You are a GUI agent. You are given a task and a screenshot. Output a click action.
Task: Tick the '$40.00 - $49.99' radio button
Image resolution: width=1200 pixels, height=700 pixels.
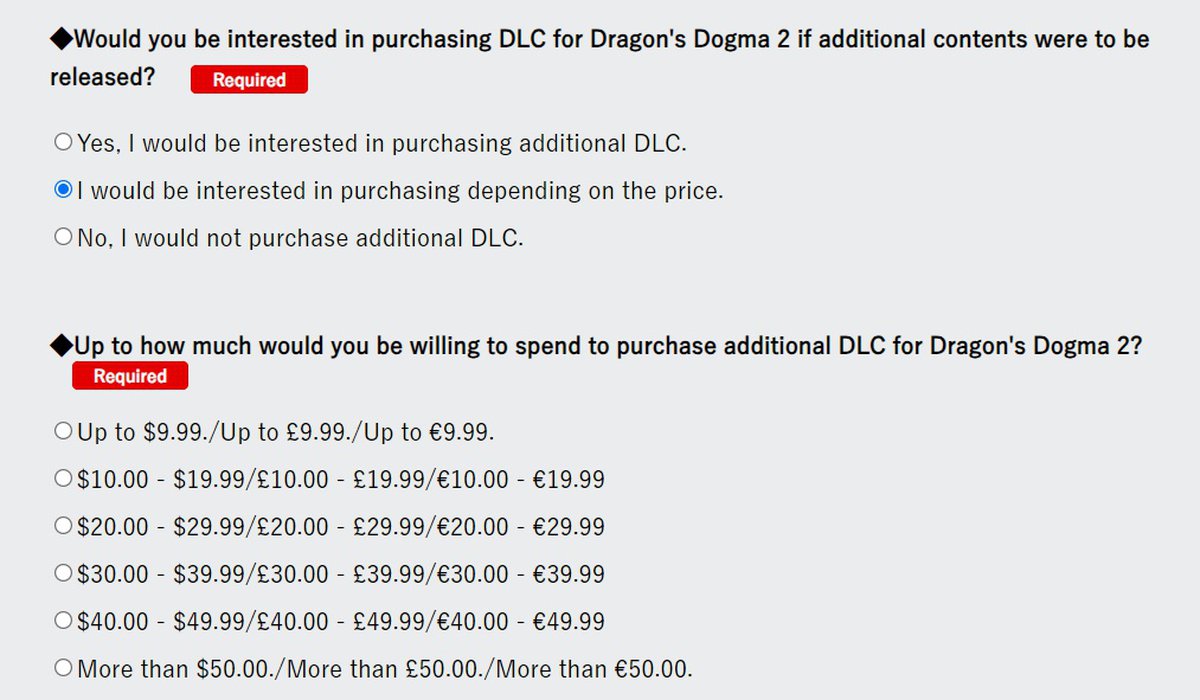[x=64, y=621]
